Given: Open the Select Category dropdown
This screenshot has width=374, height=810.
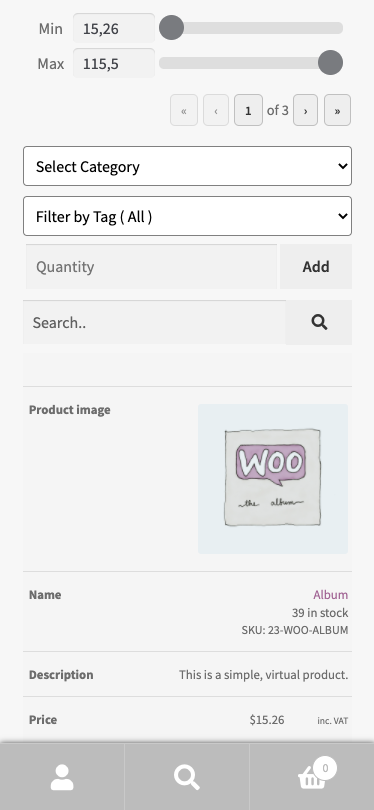Looking at the screenshot, I should tap(188, 166).
